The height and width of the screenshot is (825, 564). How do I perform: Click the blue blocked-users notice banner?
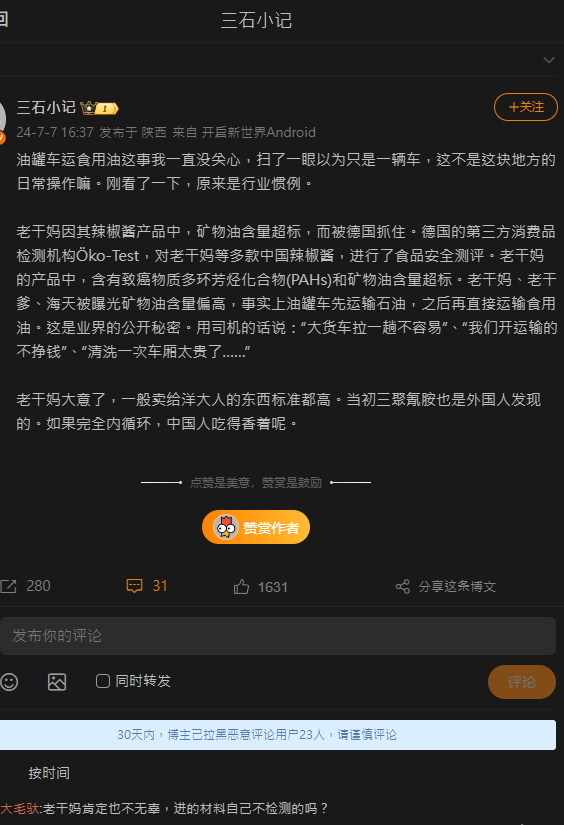tap(278, 735)
